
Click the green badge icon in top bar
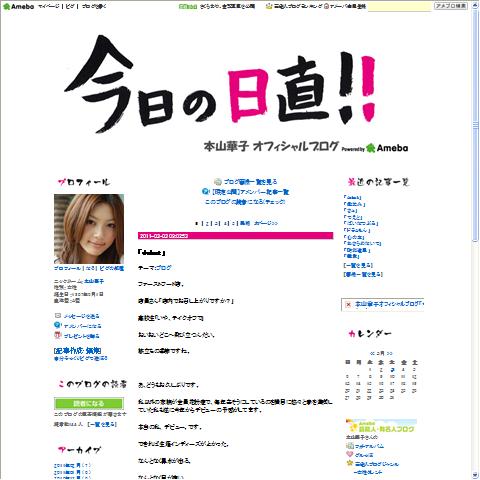point(188,6)
